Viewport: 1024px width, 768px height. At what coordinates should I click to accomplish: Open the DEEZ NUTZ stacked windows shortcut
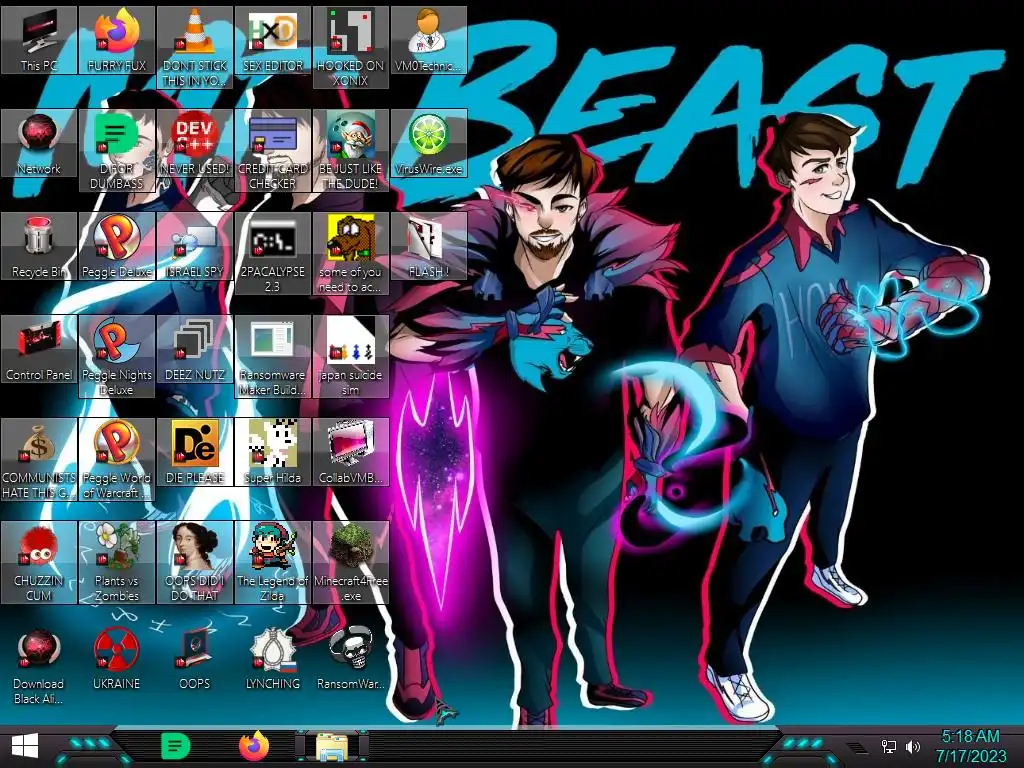(195, 349)
